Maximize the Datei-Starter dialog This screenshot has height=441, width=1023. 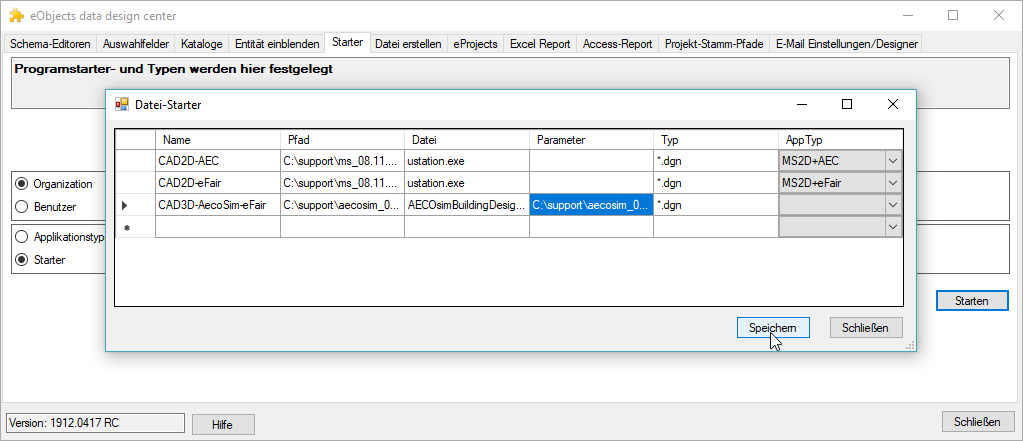(x=847, y=104)
